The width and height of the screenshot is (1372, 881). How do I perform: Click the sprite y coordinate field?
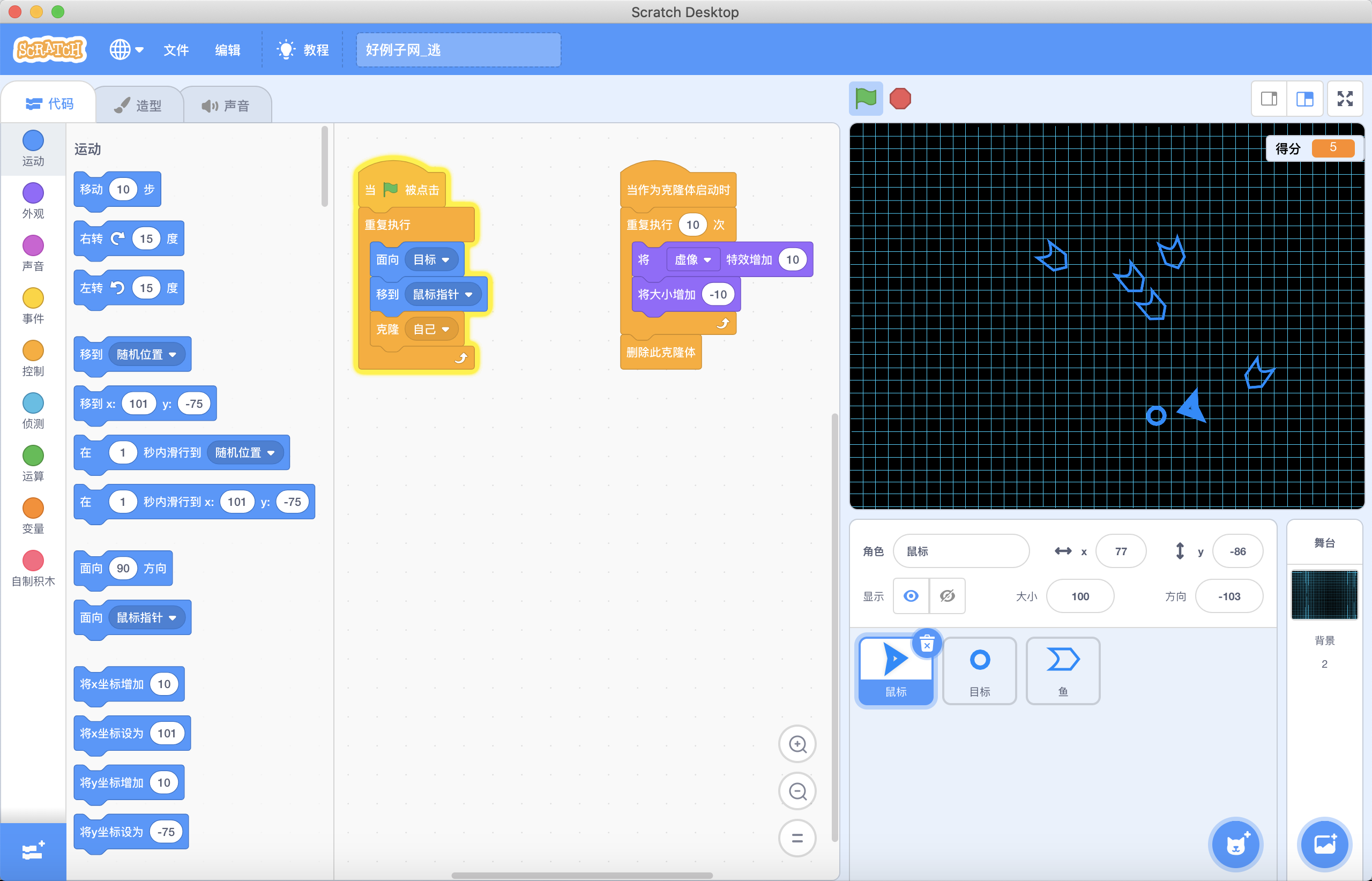(1237, 551)
